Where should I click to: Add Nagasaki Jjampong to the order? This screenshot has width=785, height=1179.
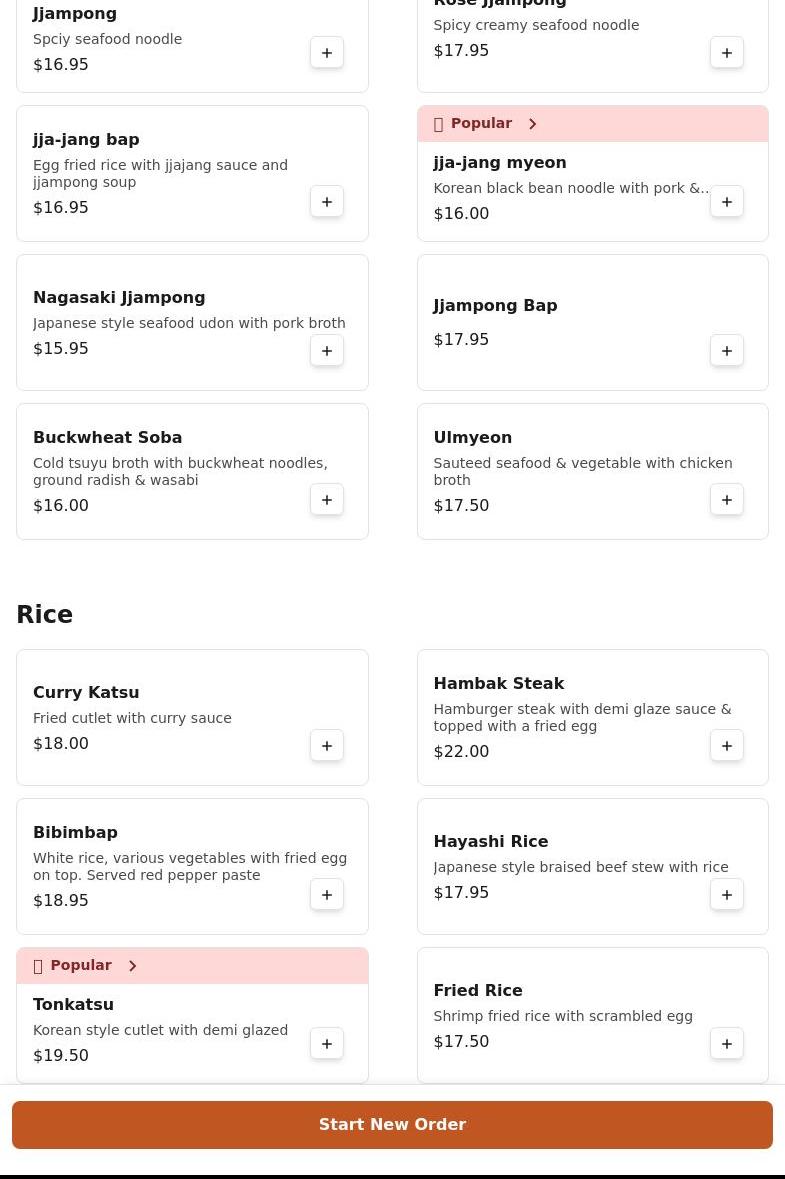[x=327, y=351]
